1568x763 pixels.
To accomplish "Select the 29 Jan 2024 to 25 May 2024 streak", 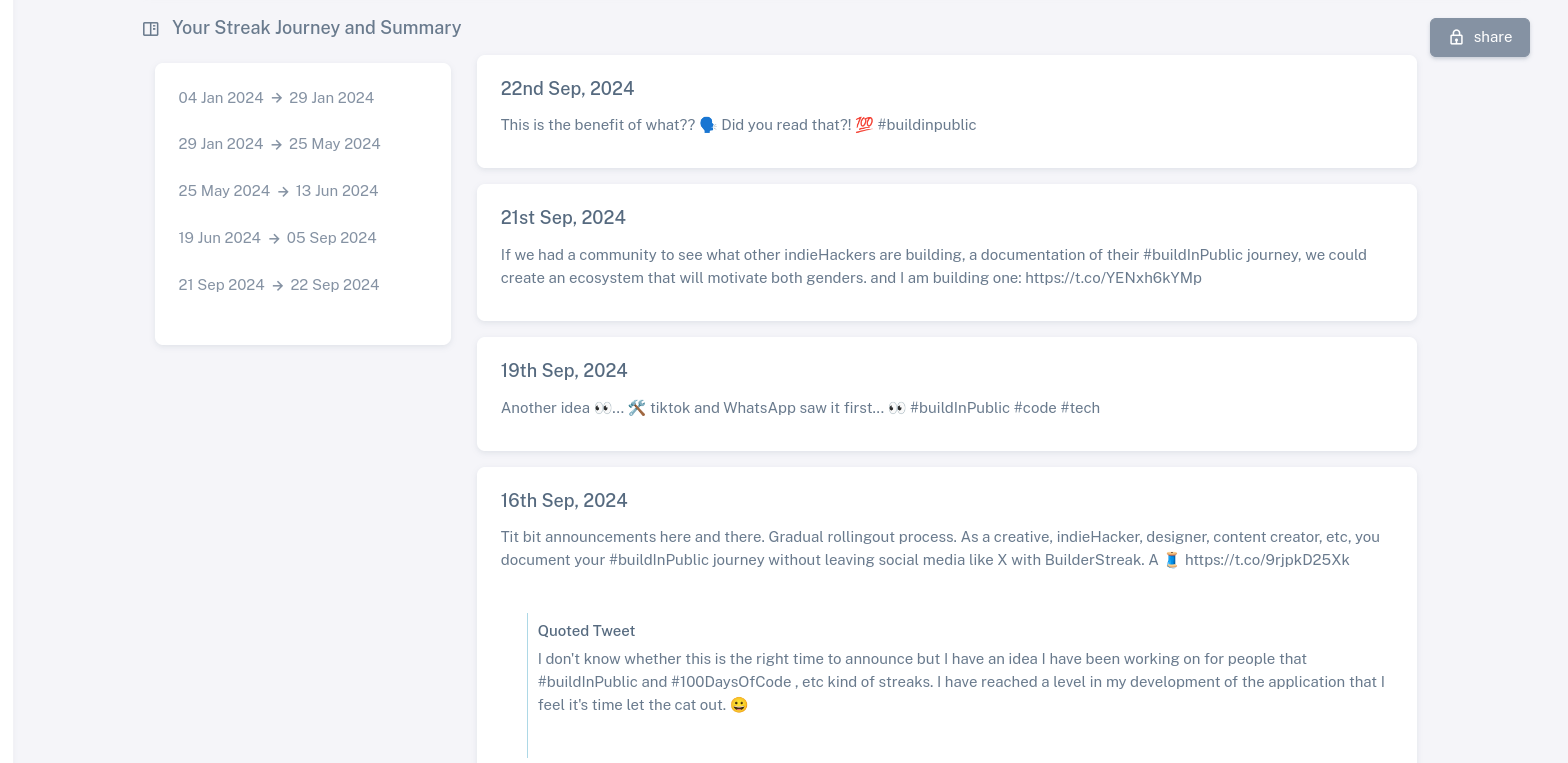I will tap(279, 144).
